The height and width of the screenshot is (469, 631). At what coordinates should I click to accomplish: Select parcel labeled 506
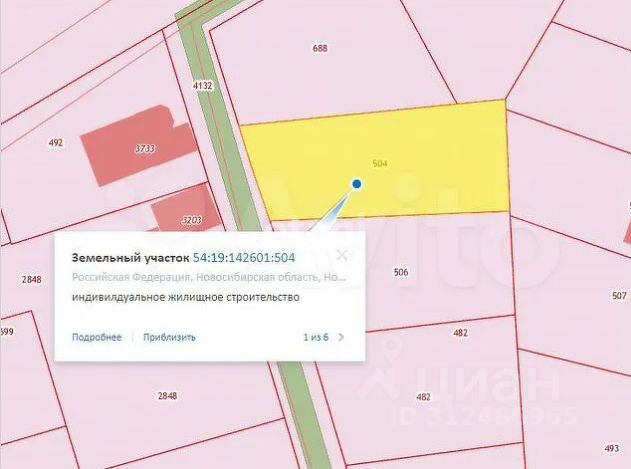401,272
